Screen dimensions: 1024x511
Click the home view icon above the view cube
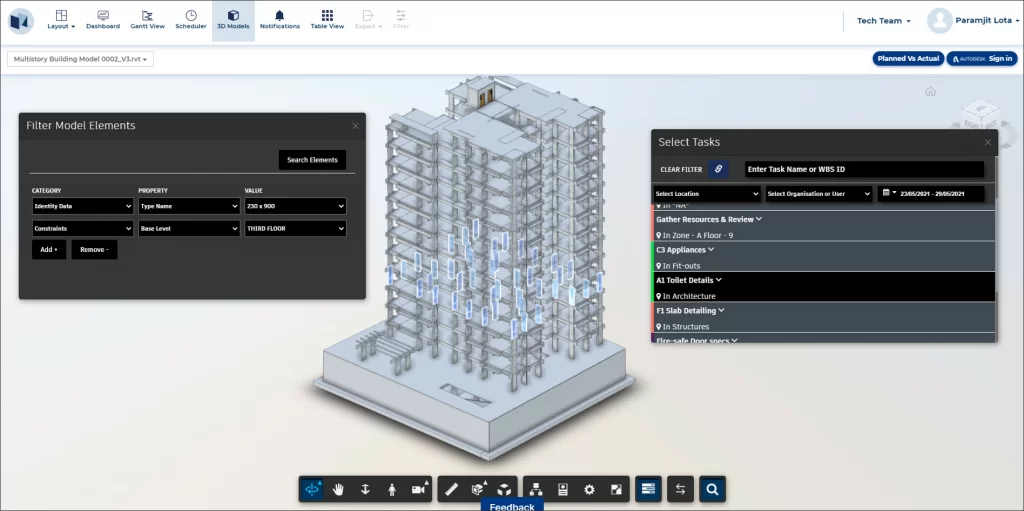coord(930,91)
